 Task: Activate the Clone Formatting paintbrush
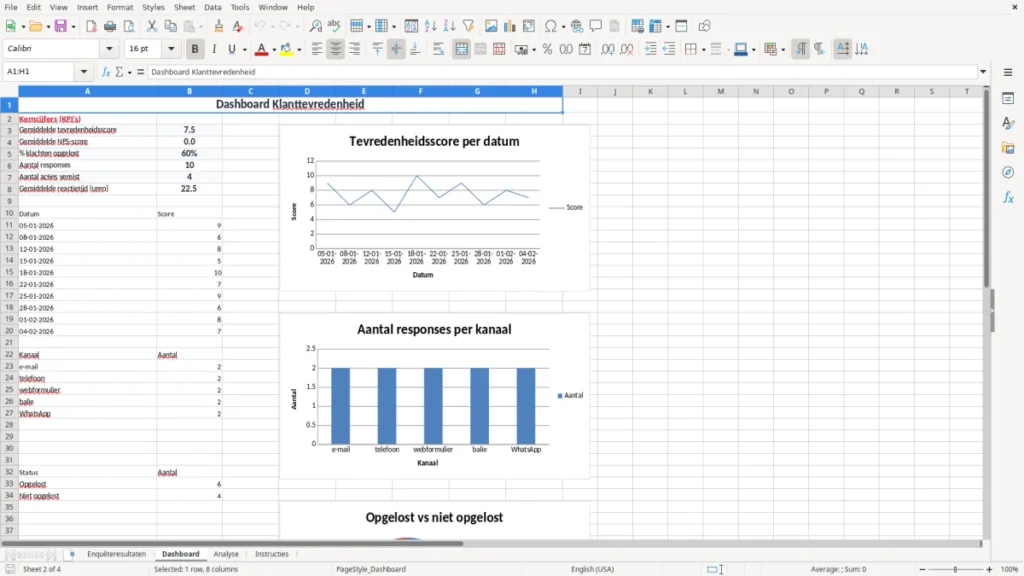click(x=219, y=26)
